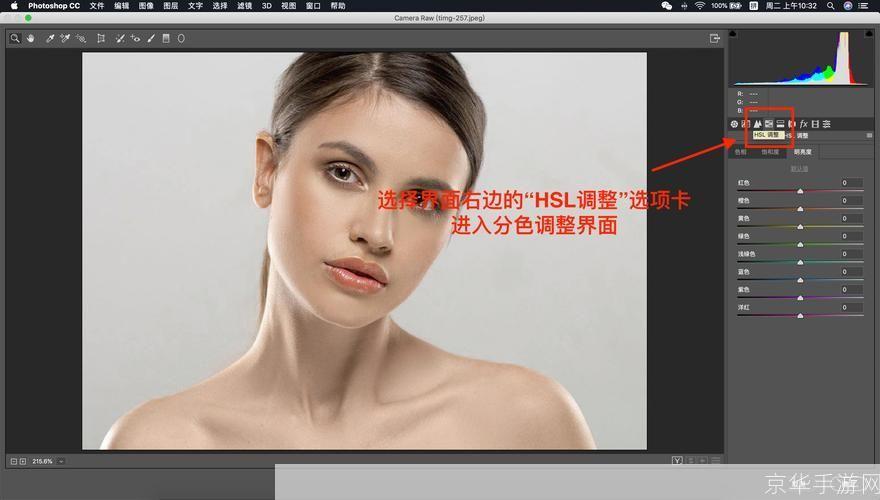This screenshot has height=500, width=880.
Task: Open the 图层 Layer menu
Action: tap(171, 6)
